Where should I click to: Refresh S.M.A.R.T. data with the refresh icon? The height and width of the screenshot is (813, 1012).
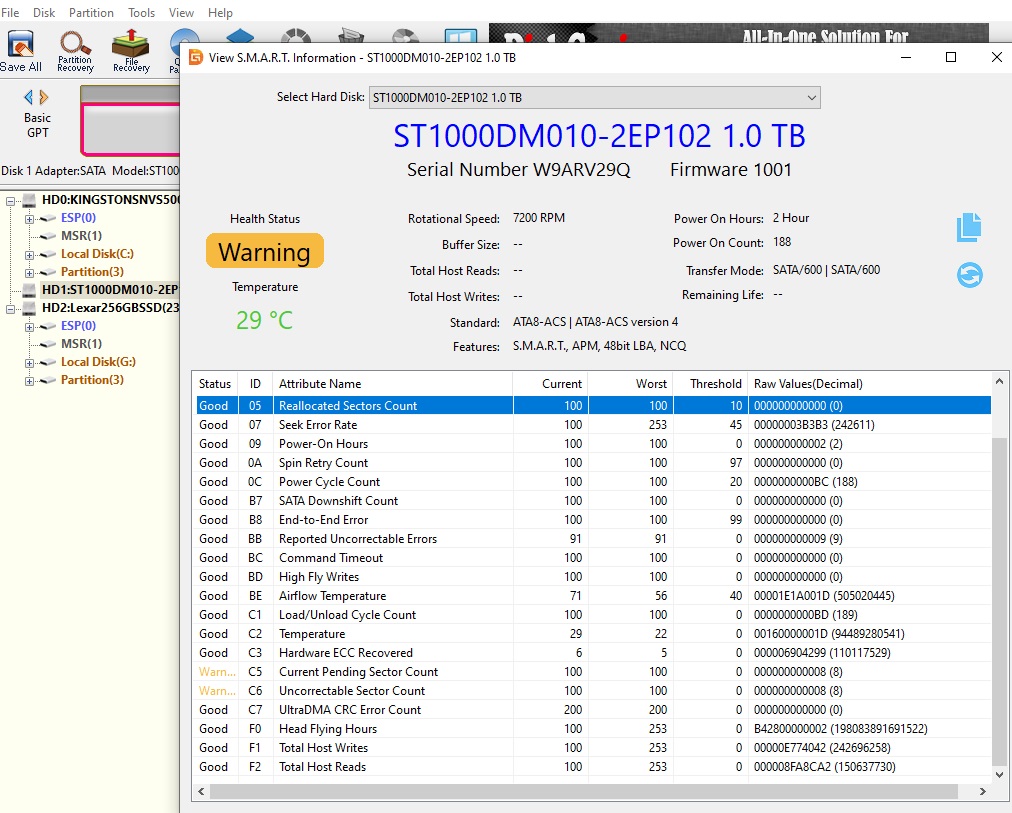(x=969, y=275)
